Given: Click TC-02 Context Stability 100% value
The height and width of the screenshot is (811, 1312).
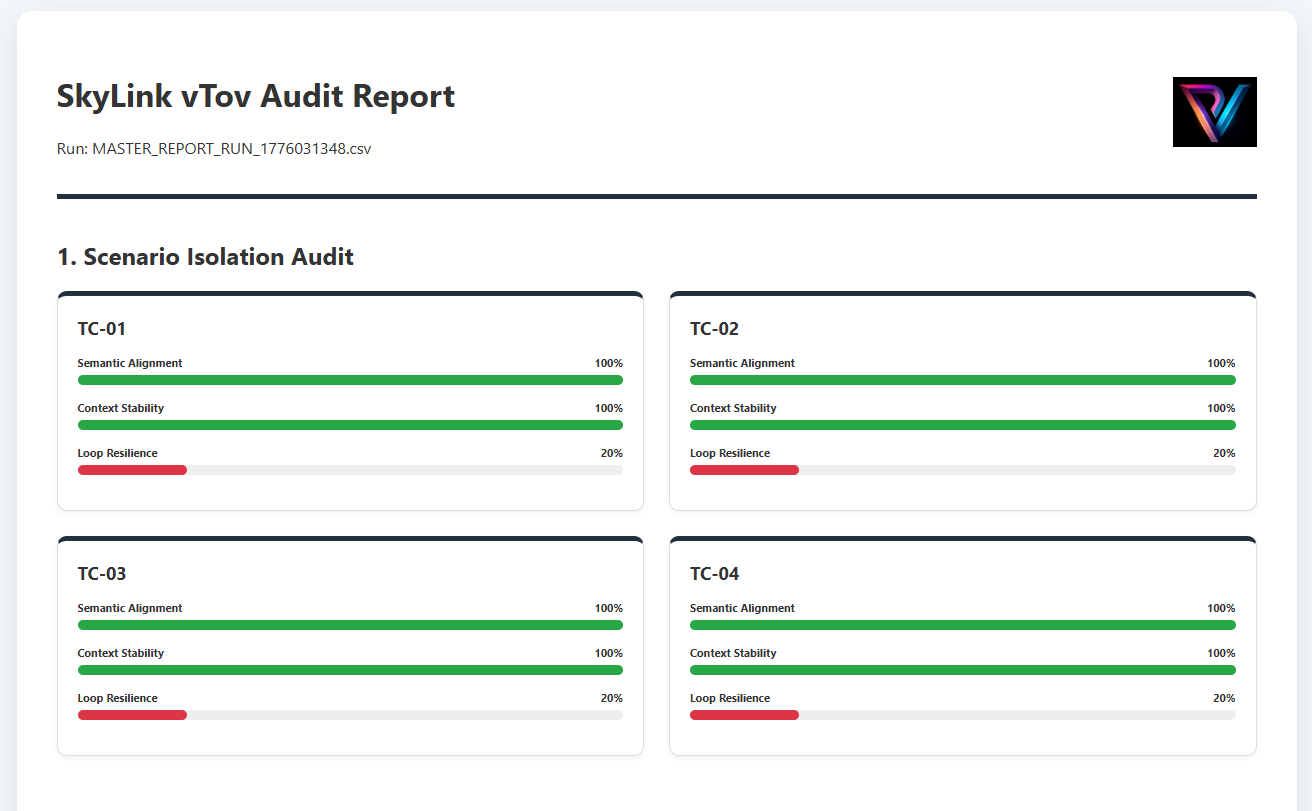Looking at the screenshot, I should tap(1221, 409).
